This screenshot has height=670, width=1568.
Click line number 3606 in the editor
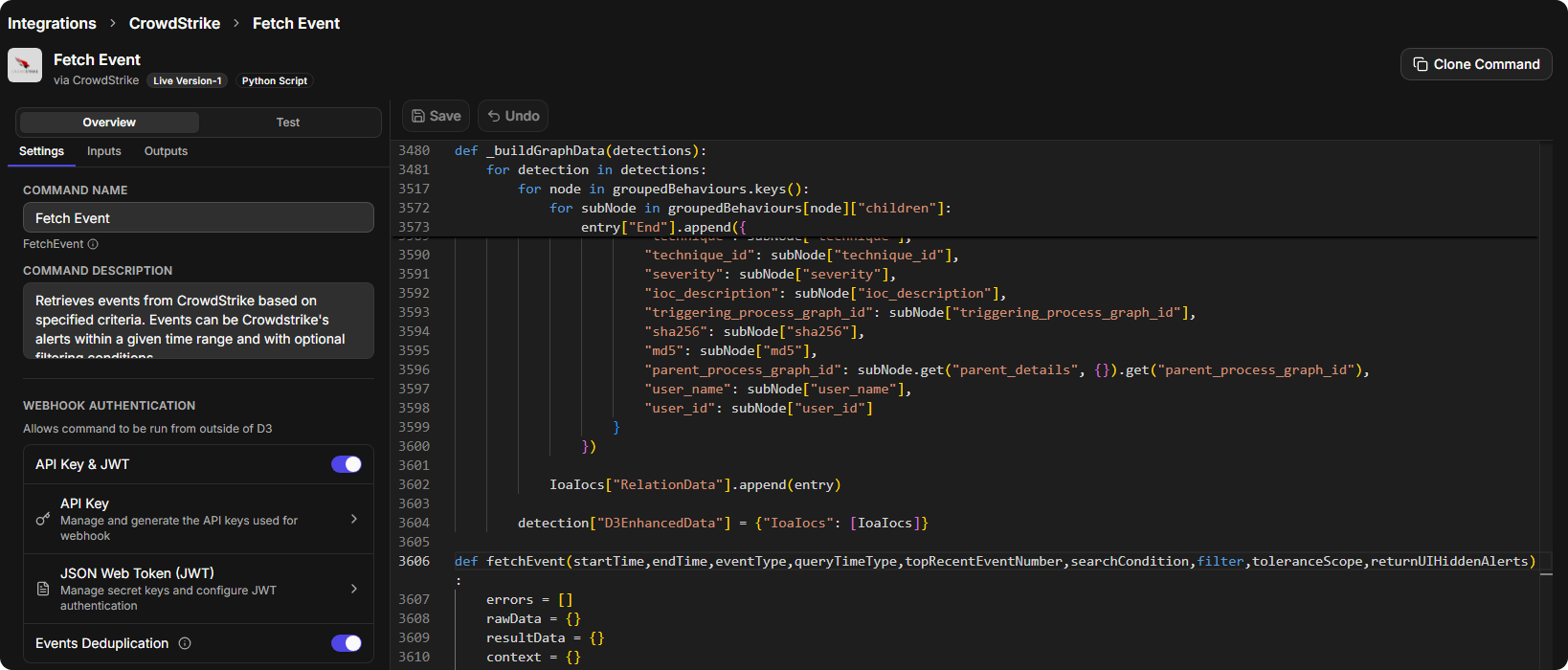click(414, 561)
